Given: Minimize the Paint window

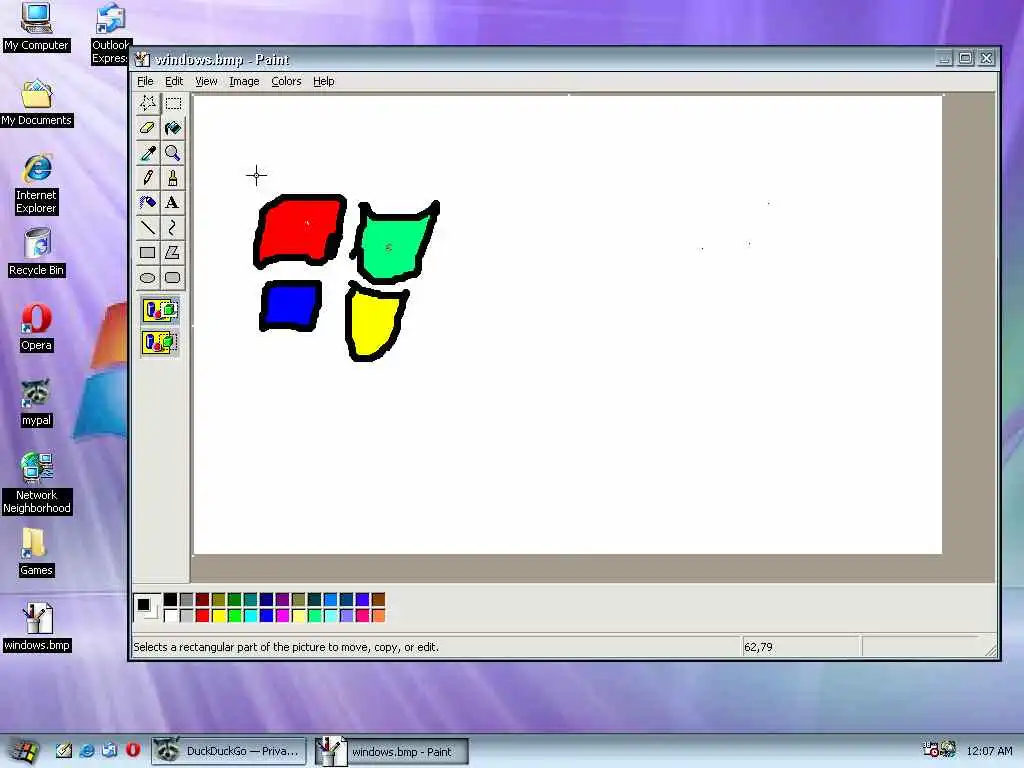Looking at the screenshot, I should click(x=944, y=59).
